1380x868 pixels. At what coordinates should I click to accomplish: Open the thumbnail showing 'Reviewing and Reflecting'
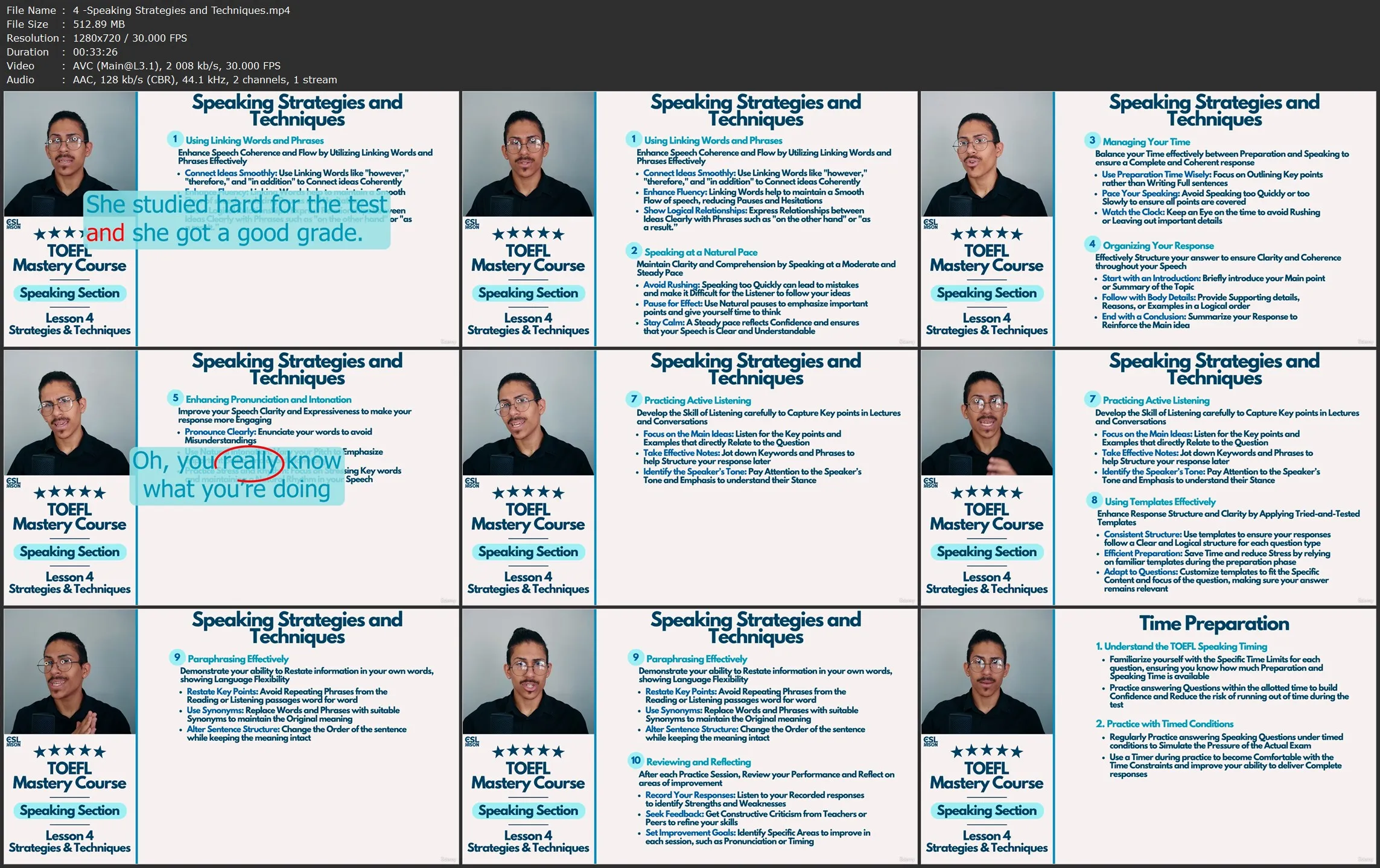click(x=690, y=737)
